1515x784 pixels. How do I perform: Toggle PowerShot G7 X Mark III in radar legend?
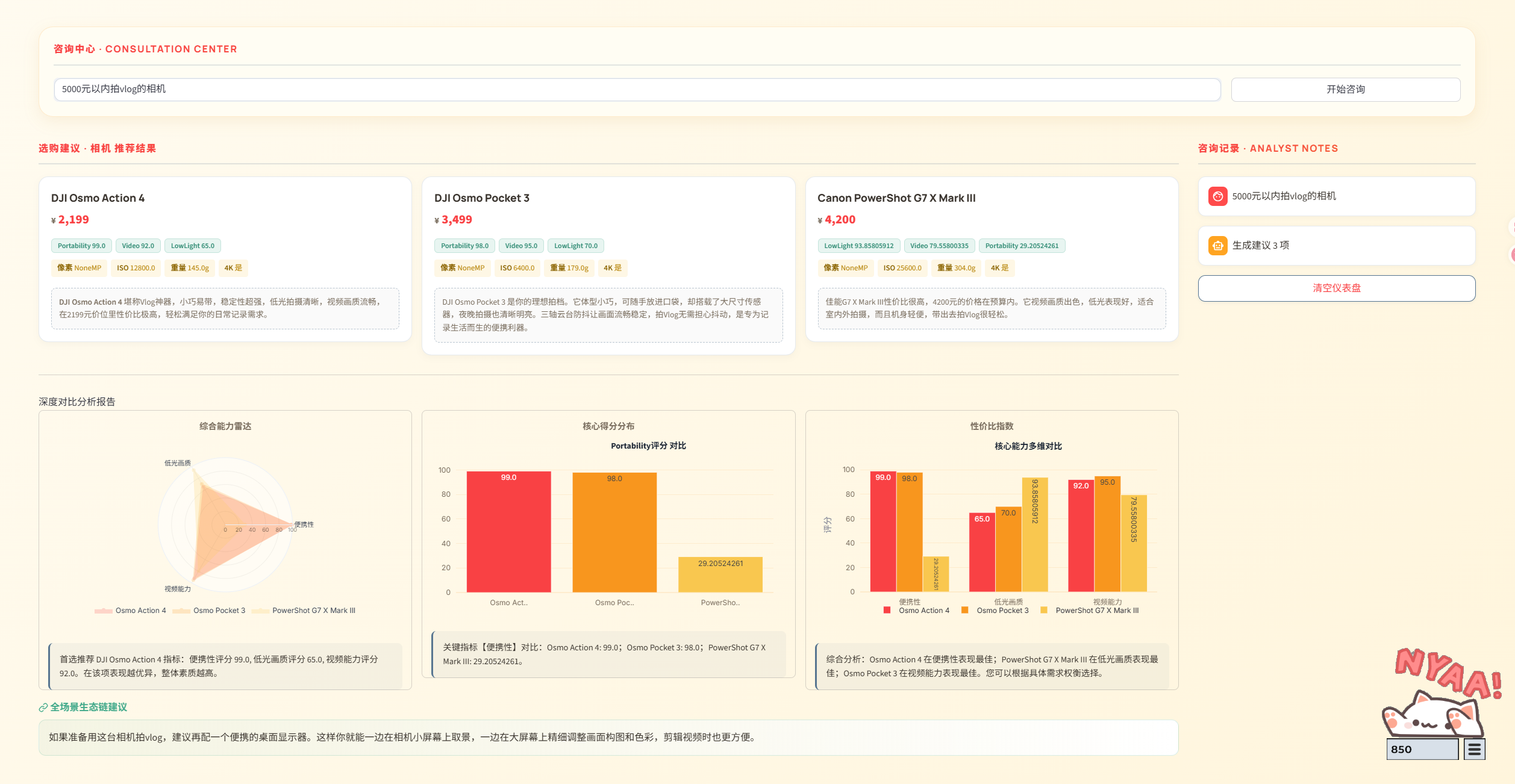point(304,611)
